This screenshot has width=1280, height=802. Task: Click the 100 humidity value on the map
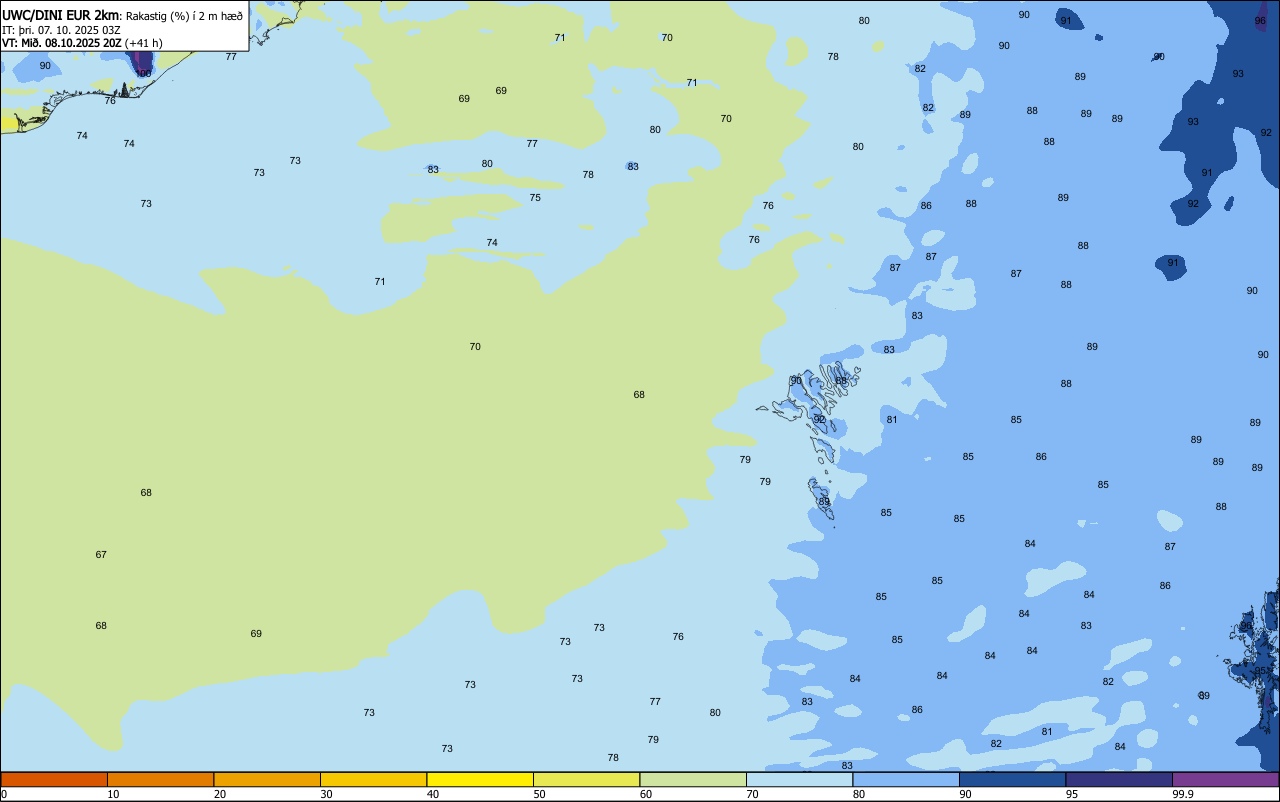(x=144, y=73)
